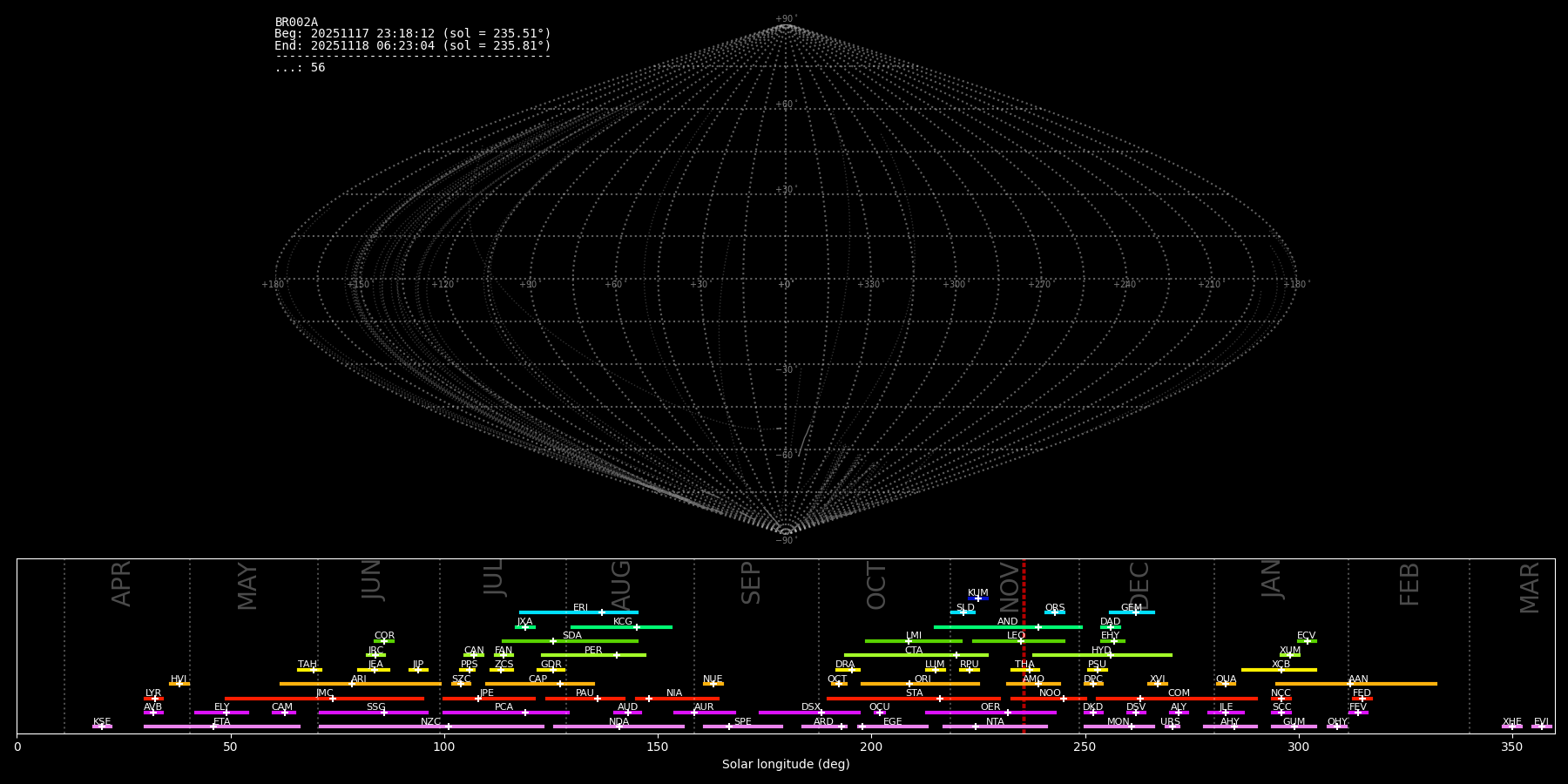Screen dimensions: 1568x784
Task: Click the orange activity bar under AAN
Action: point(1356,684)
